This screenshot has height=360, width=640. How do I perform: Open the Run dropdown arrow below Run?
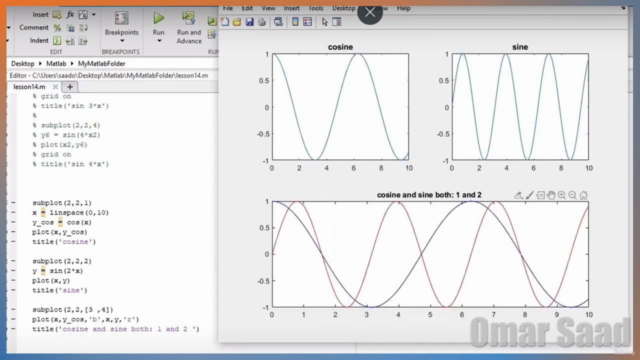tap(159, 41)
